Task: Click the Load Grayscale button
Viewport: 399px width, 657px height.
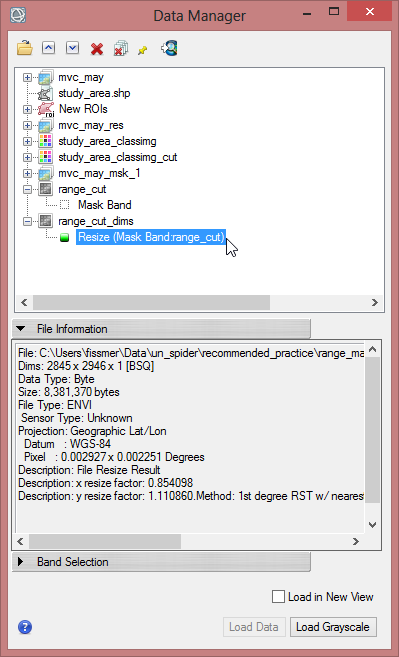Action: click(x=333, y=627)
